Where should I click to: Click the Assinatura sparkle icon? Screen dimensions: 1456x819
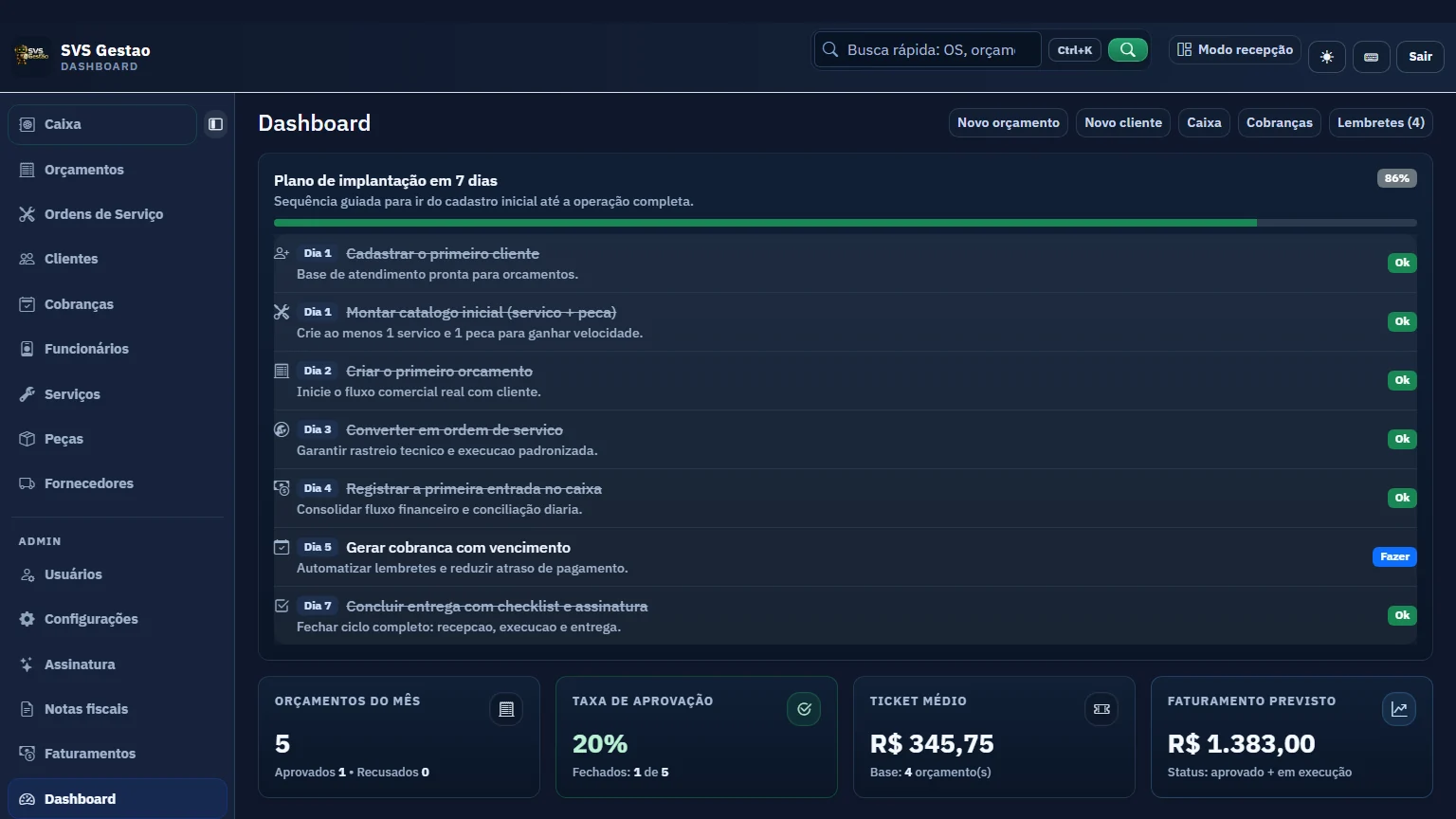(27, 664)
